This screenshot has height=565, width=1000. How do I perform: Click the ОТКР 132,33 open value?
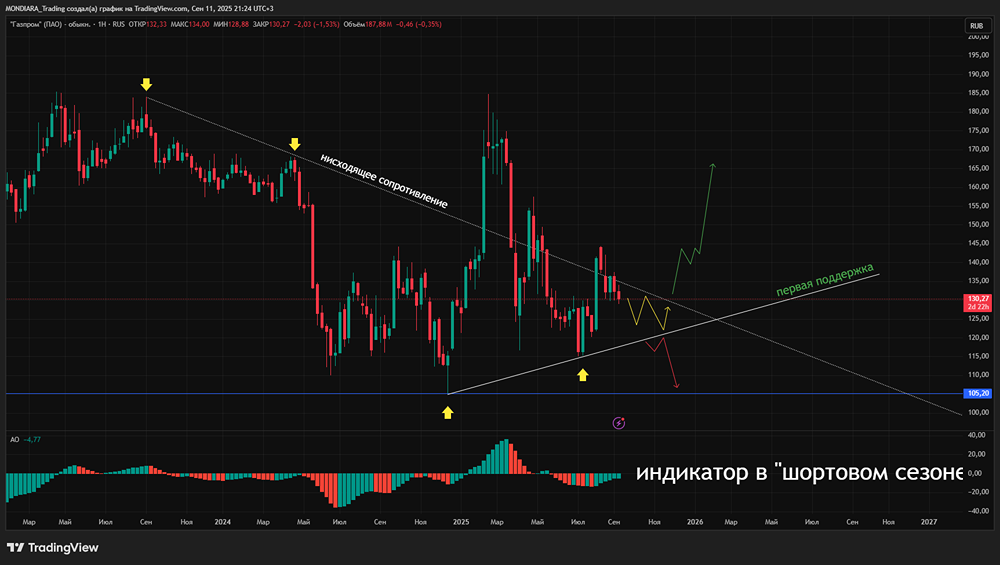147,24
